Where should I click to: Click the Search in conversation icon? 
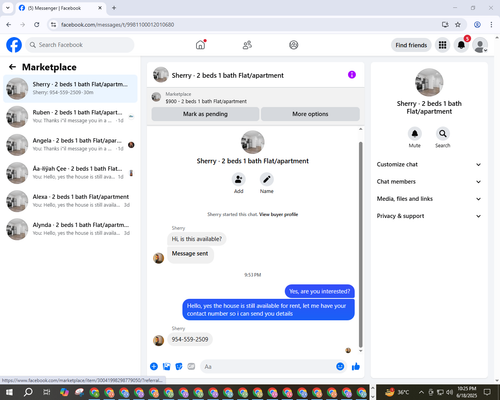tap(443, 134)
